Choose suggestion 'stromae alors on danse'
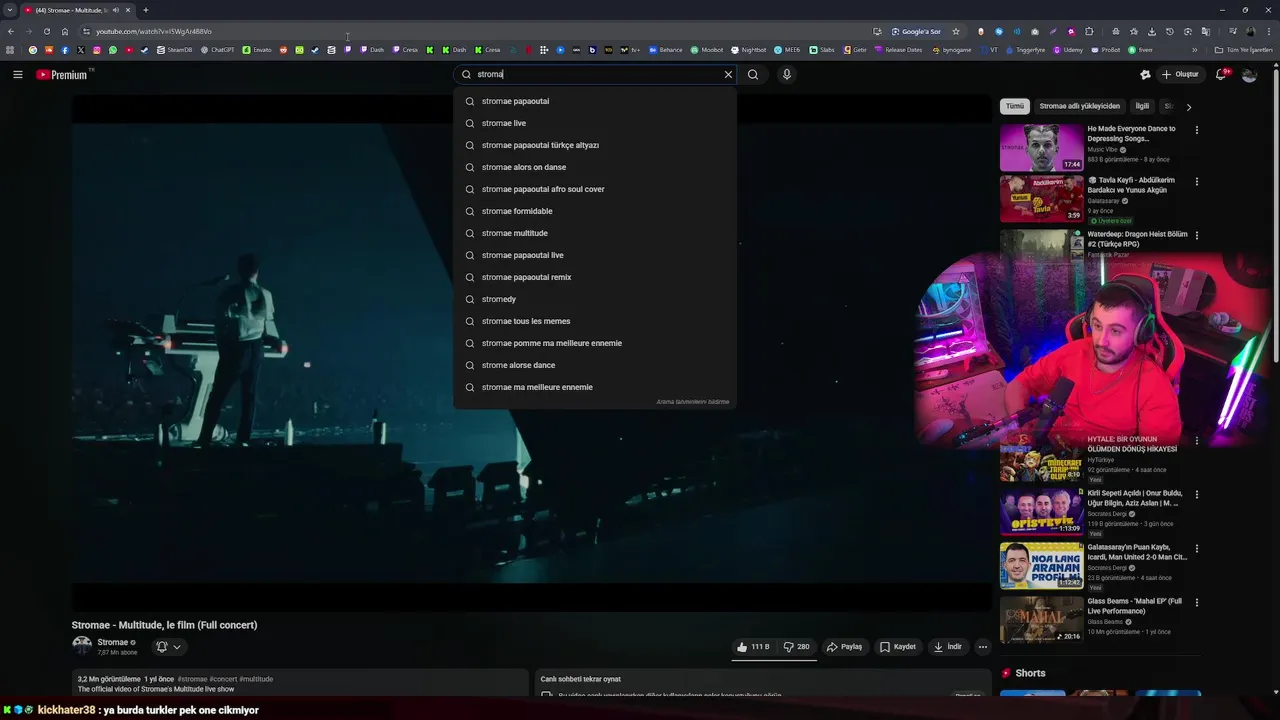The width and height of the screenshot is (1280, 720). pos(595,167)
